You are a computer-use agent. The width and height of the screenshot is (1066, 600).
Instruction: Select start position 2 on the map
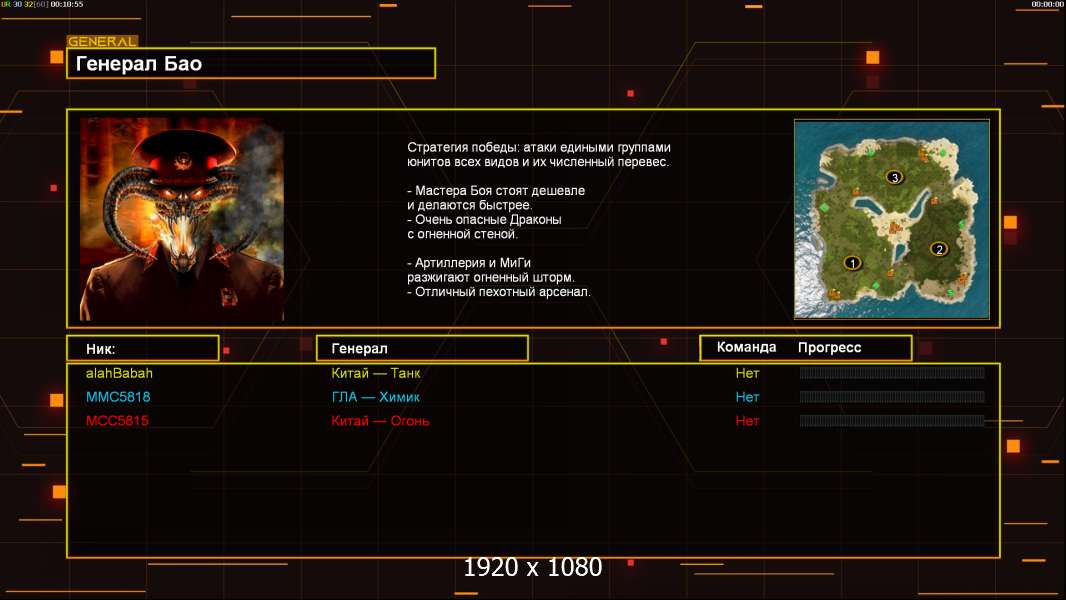tap(939, 249)
